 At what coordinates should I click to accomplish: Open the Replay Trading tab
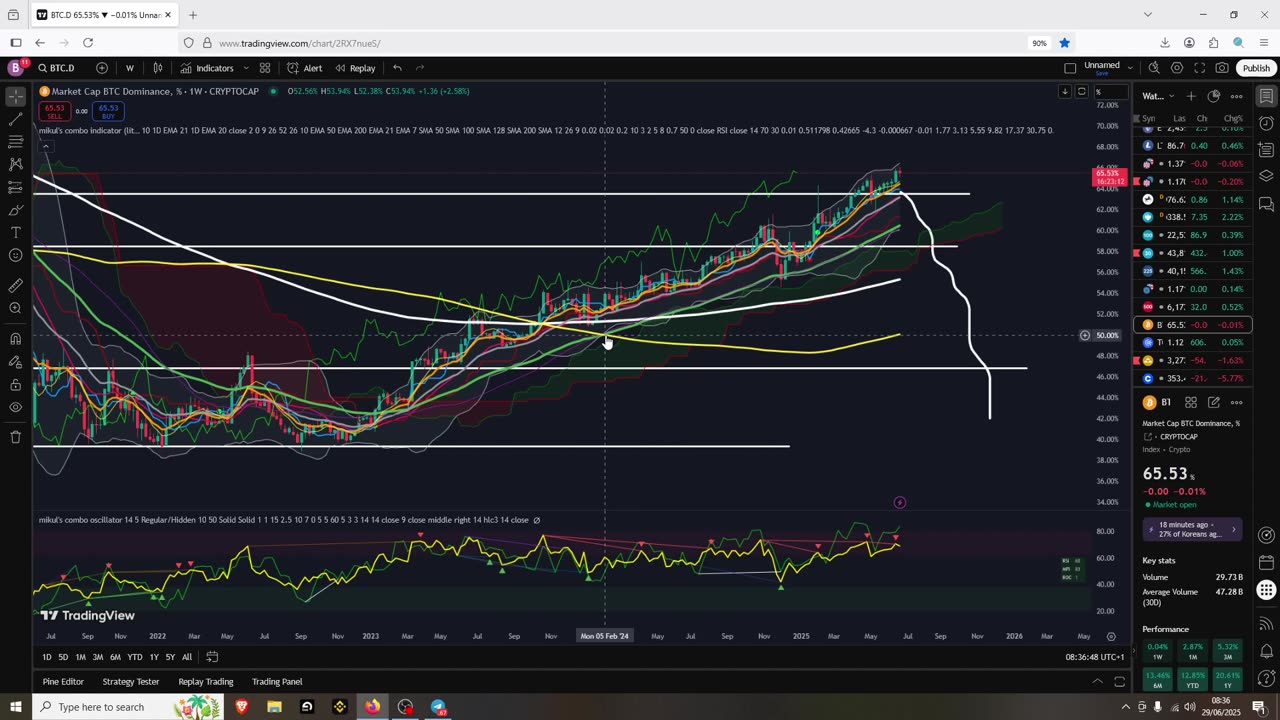point(206,682)
